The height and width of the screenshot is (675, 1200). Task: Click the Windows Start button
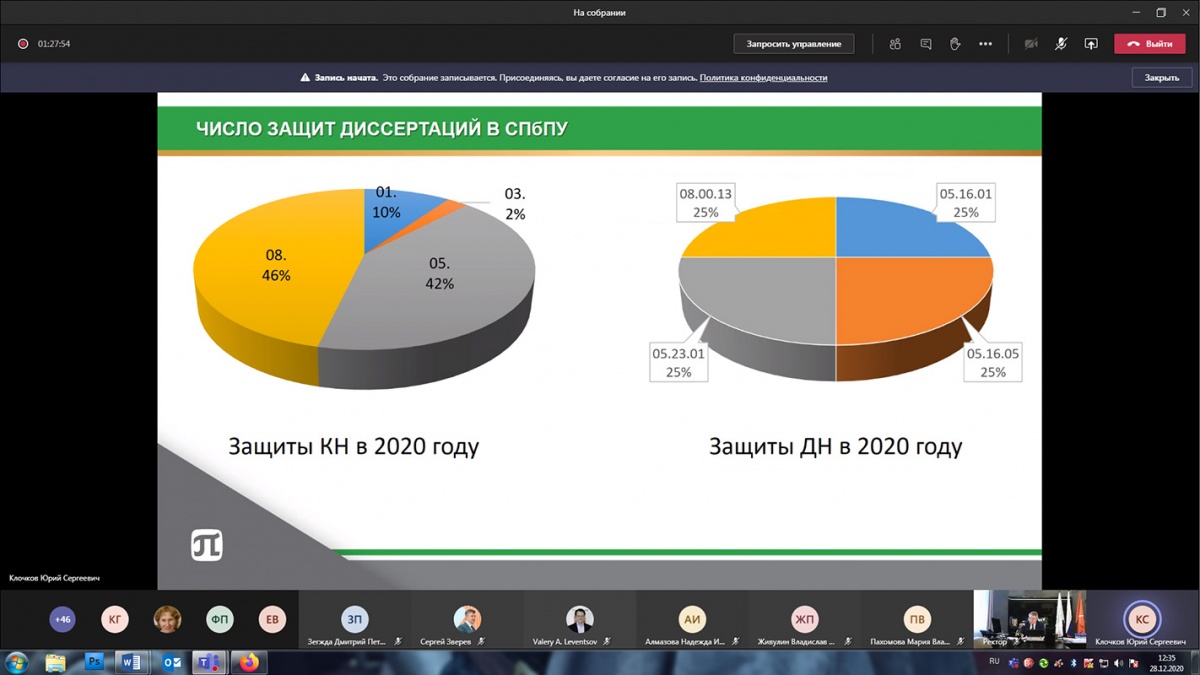tap(17, 662)
